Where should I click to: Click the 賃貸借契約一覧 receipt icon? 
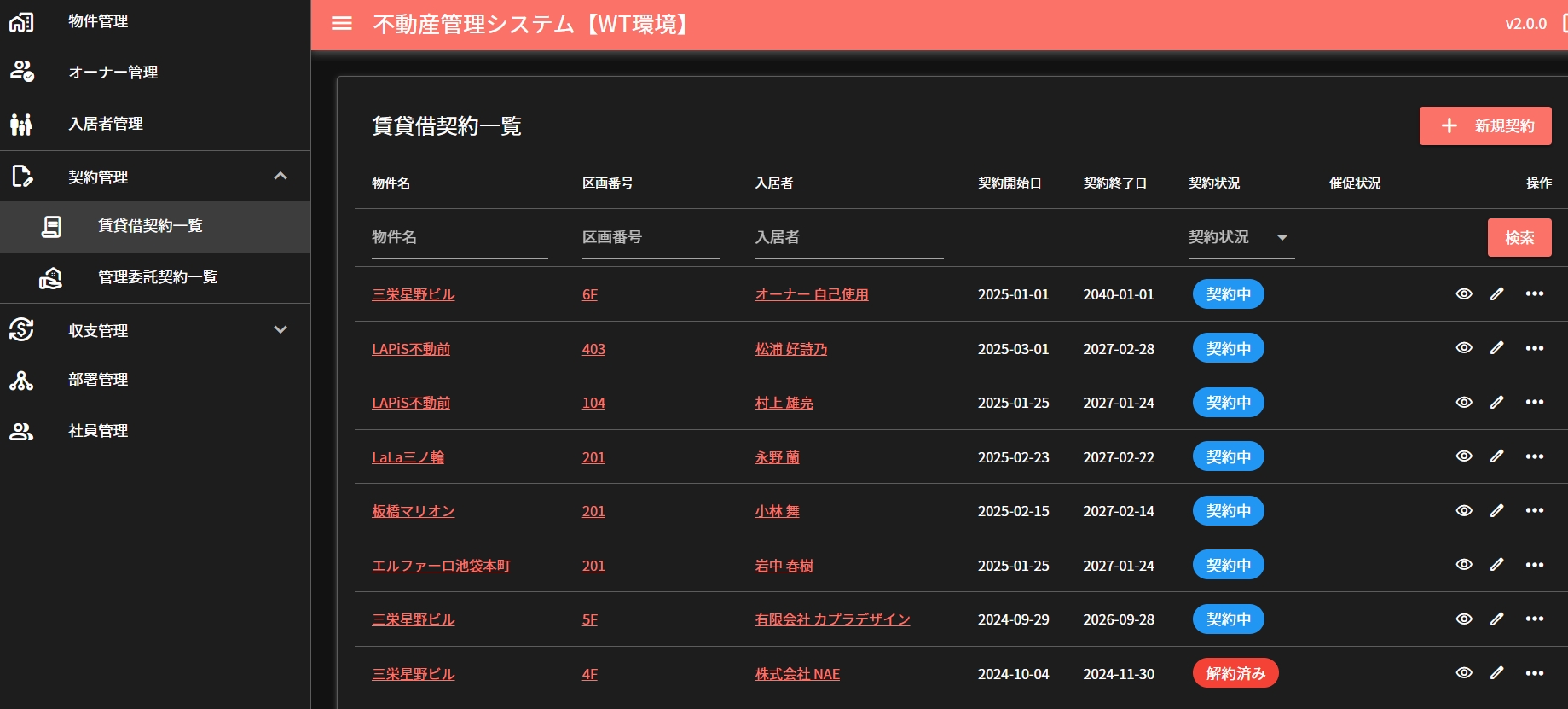tap(51, 226)
